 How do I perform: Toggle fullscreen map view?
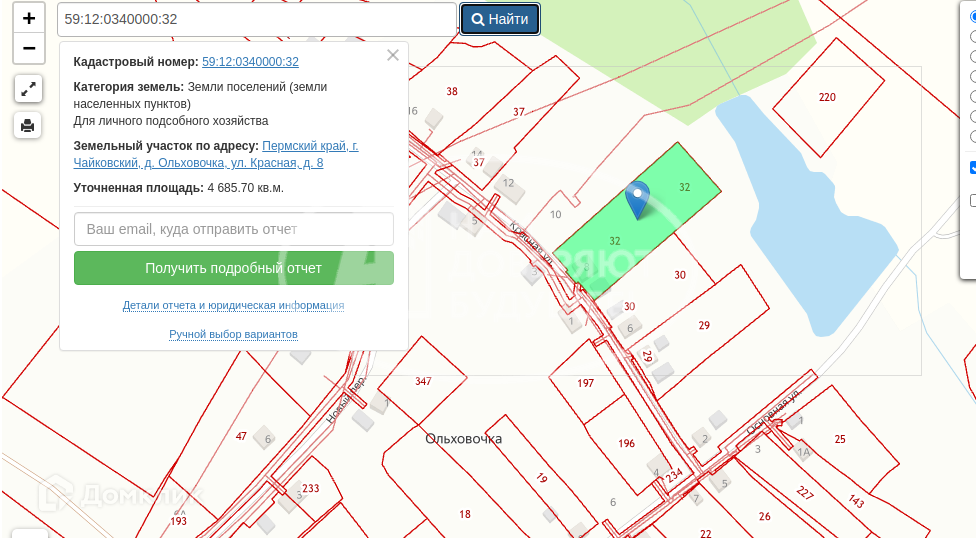[x=28, y=89]
